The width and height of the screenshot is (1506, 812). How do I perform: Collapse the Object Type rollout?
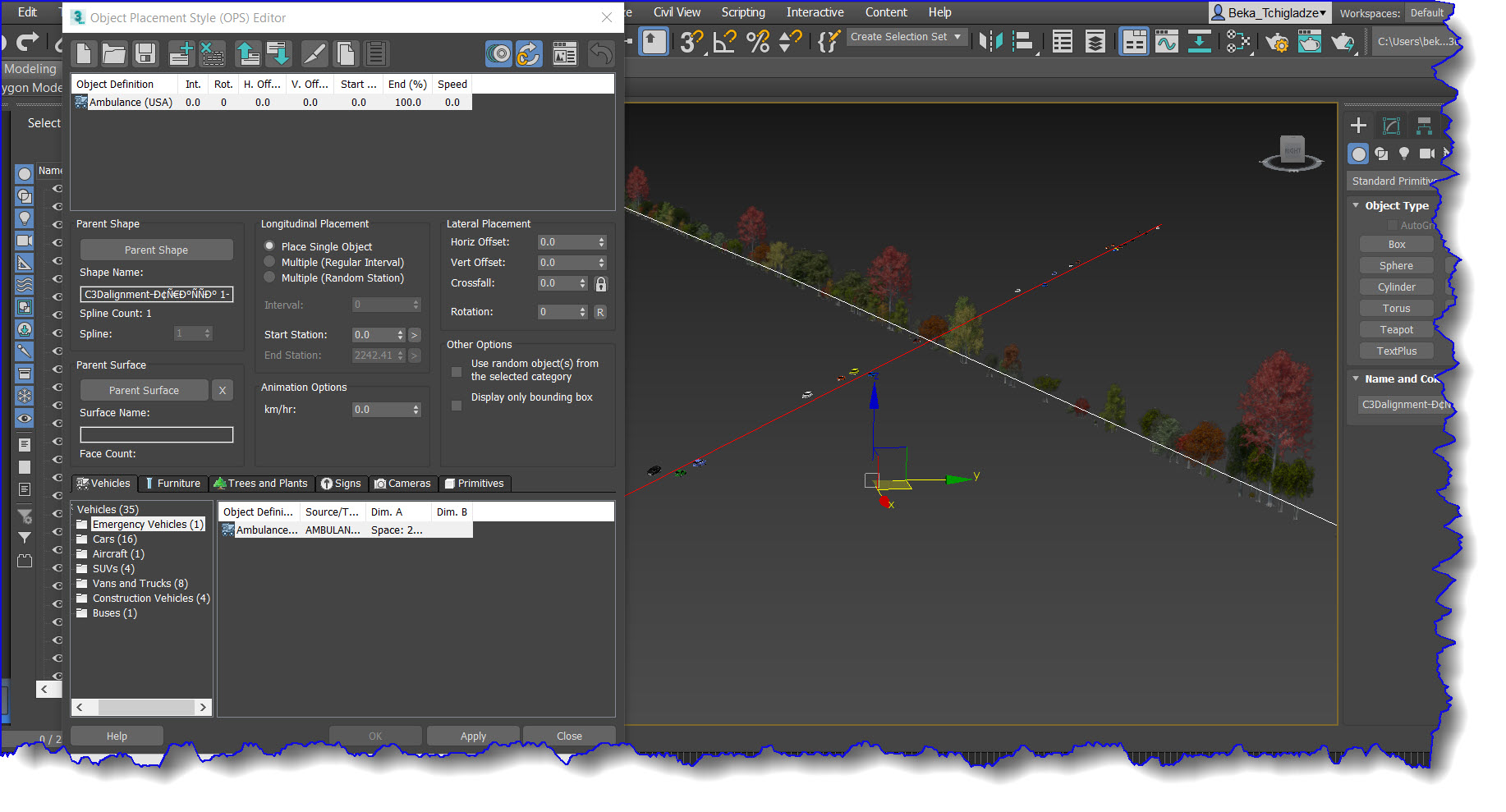1357,205
